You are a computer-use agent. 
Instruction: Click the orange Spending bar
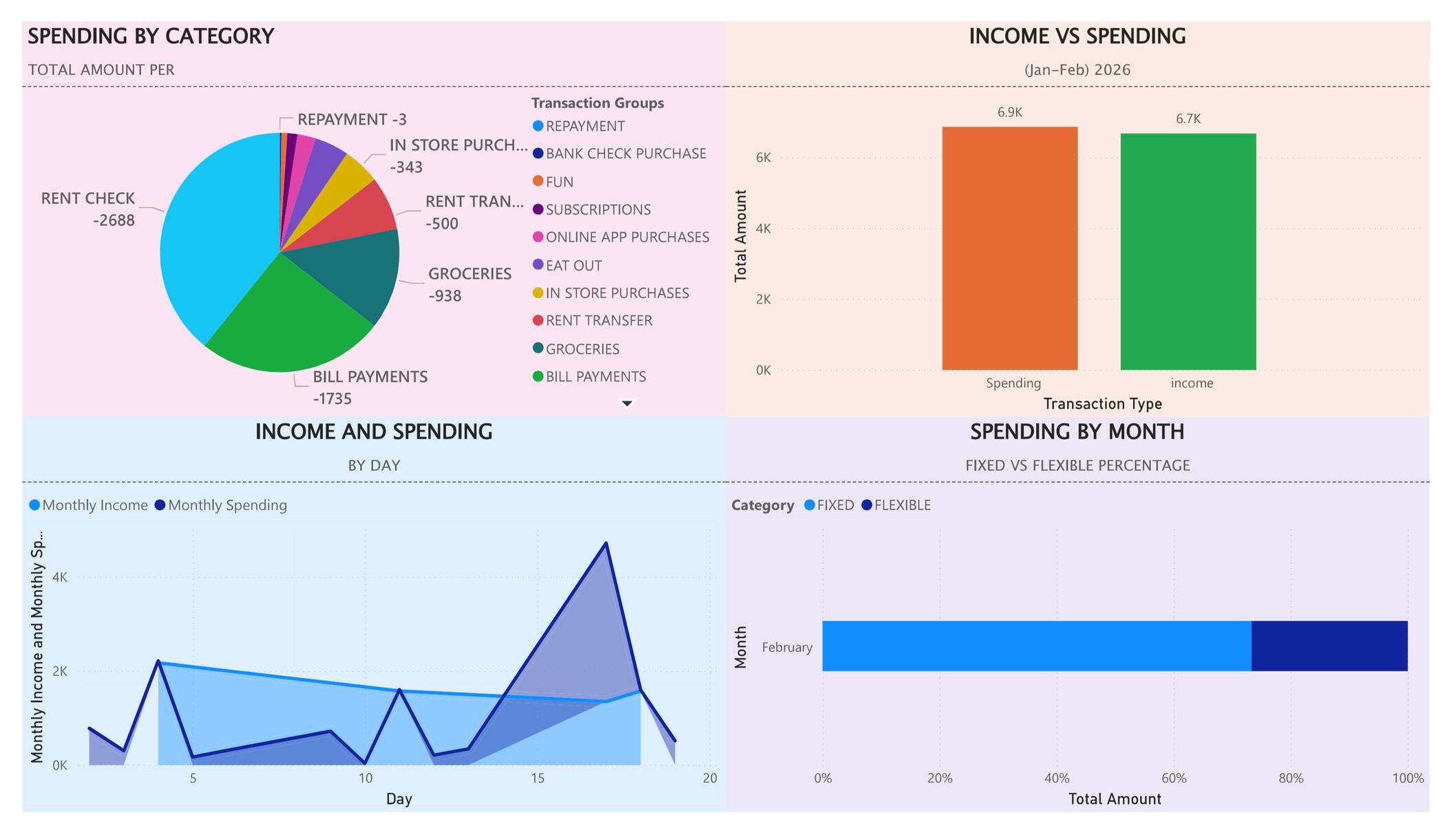1009,248
